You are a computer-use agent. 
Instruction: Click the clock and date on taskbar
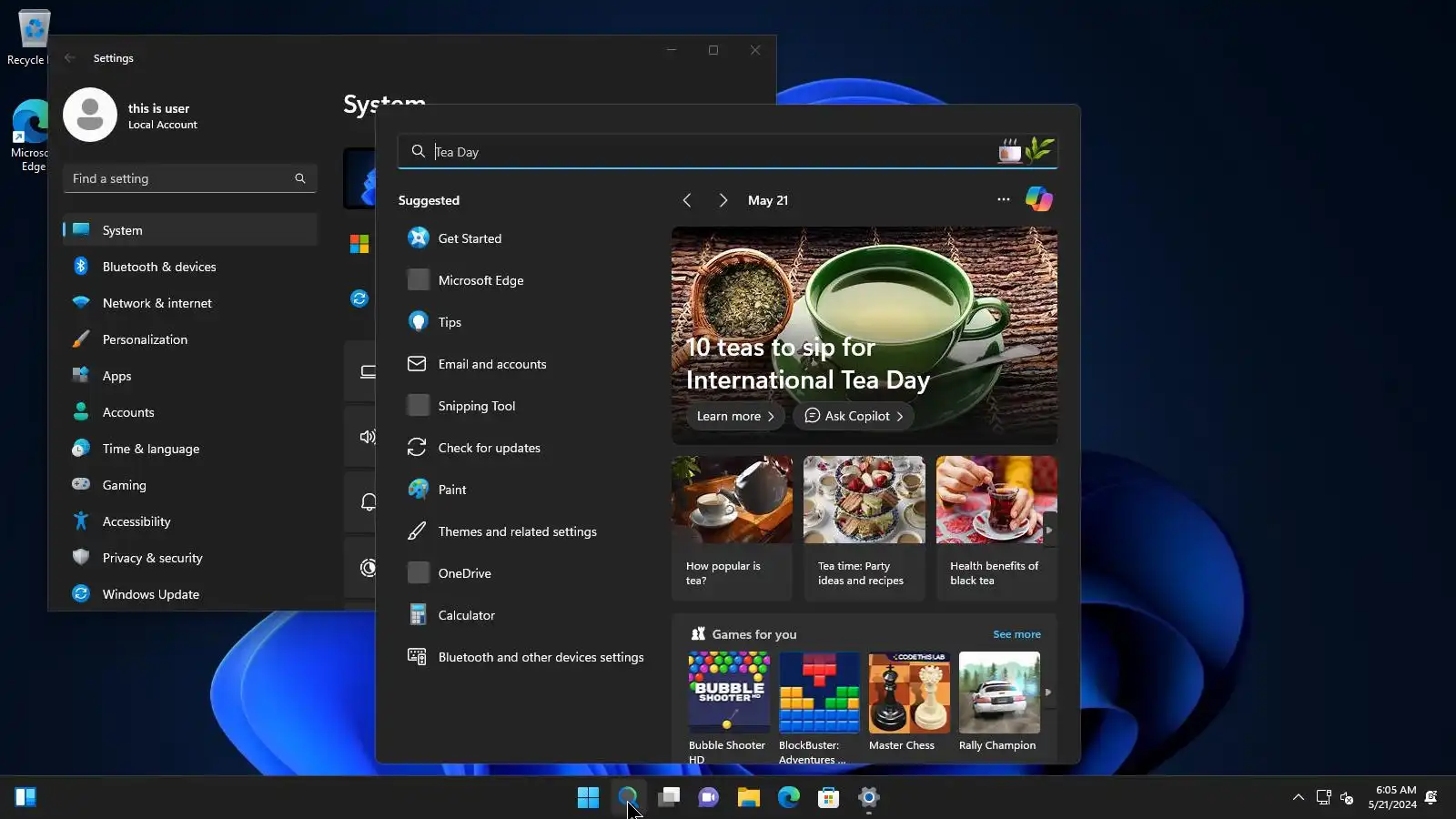coord(1392,797)
